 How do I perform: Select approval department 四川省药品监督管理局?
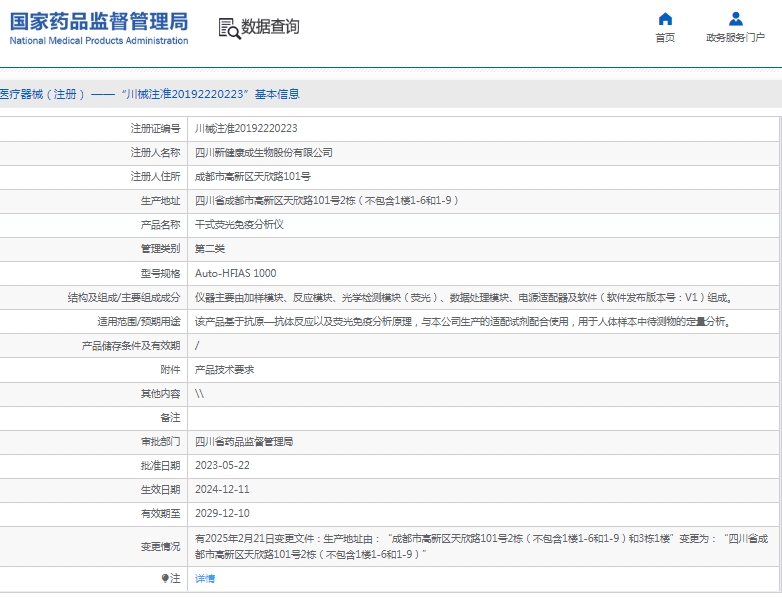point(243,441)
